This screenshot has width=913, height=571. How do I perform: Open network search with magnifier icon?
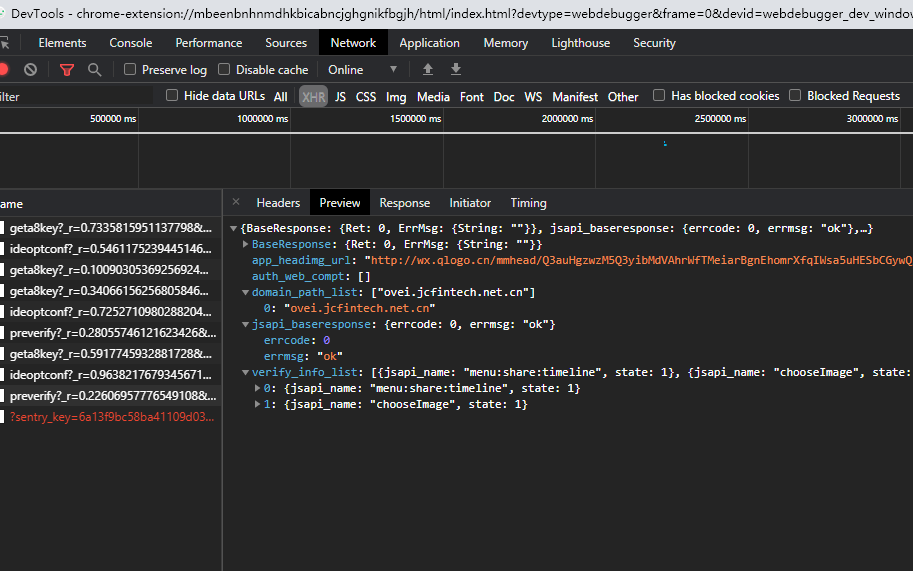94,70
